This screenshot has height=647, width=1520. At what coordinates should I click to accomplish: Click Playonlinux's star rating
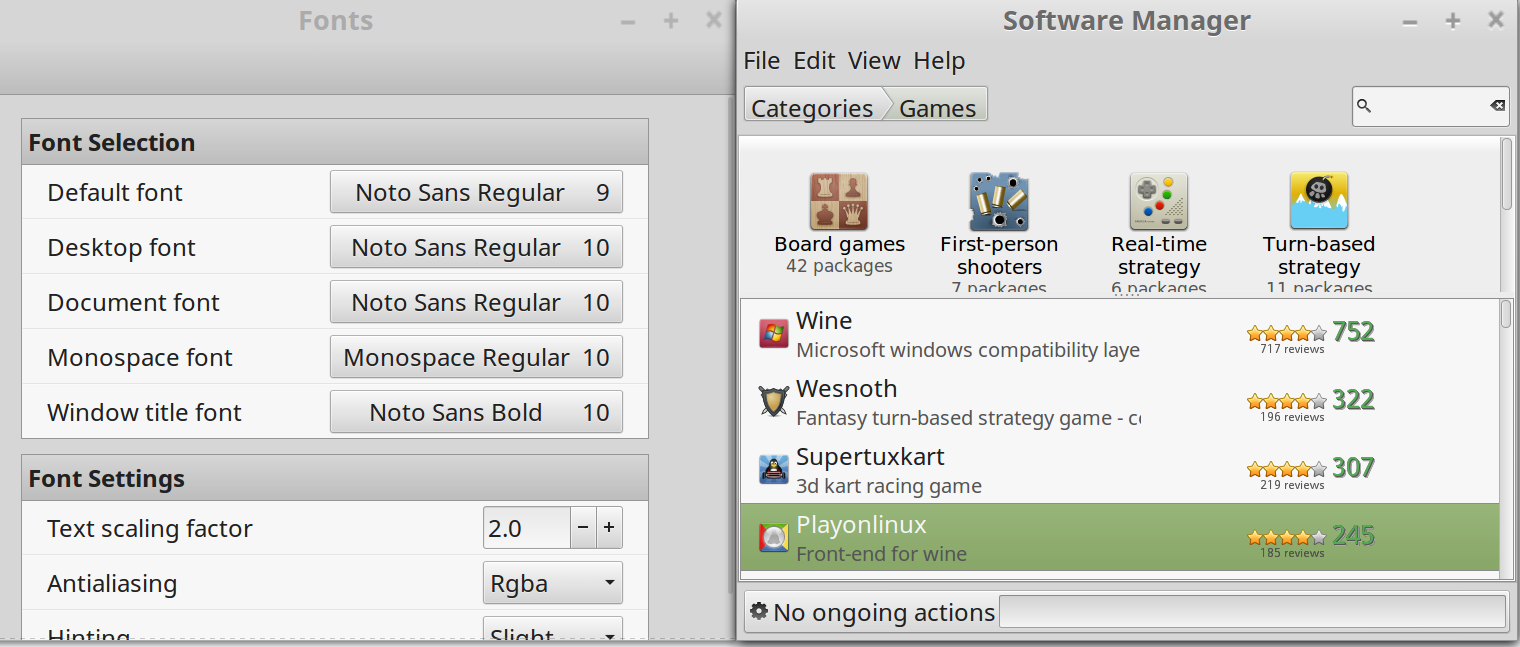1287,537
